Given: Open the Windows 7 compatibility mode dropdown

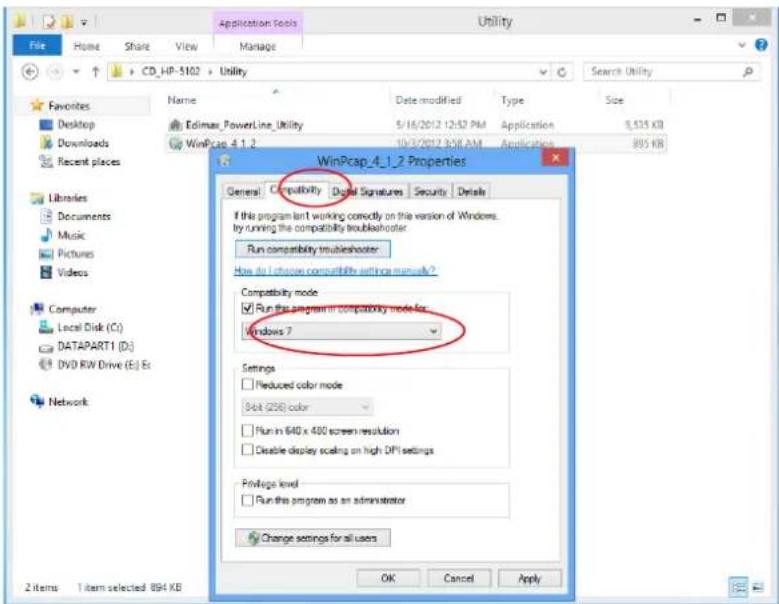Looking at the screenshot, I should tap(342, 331).
